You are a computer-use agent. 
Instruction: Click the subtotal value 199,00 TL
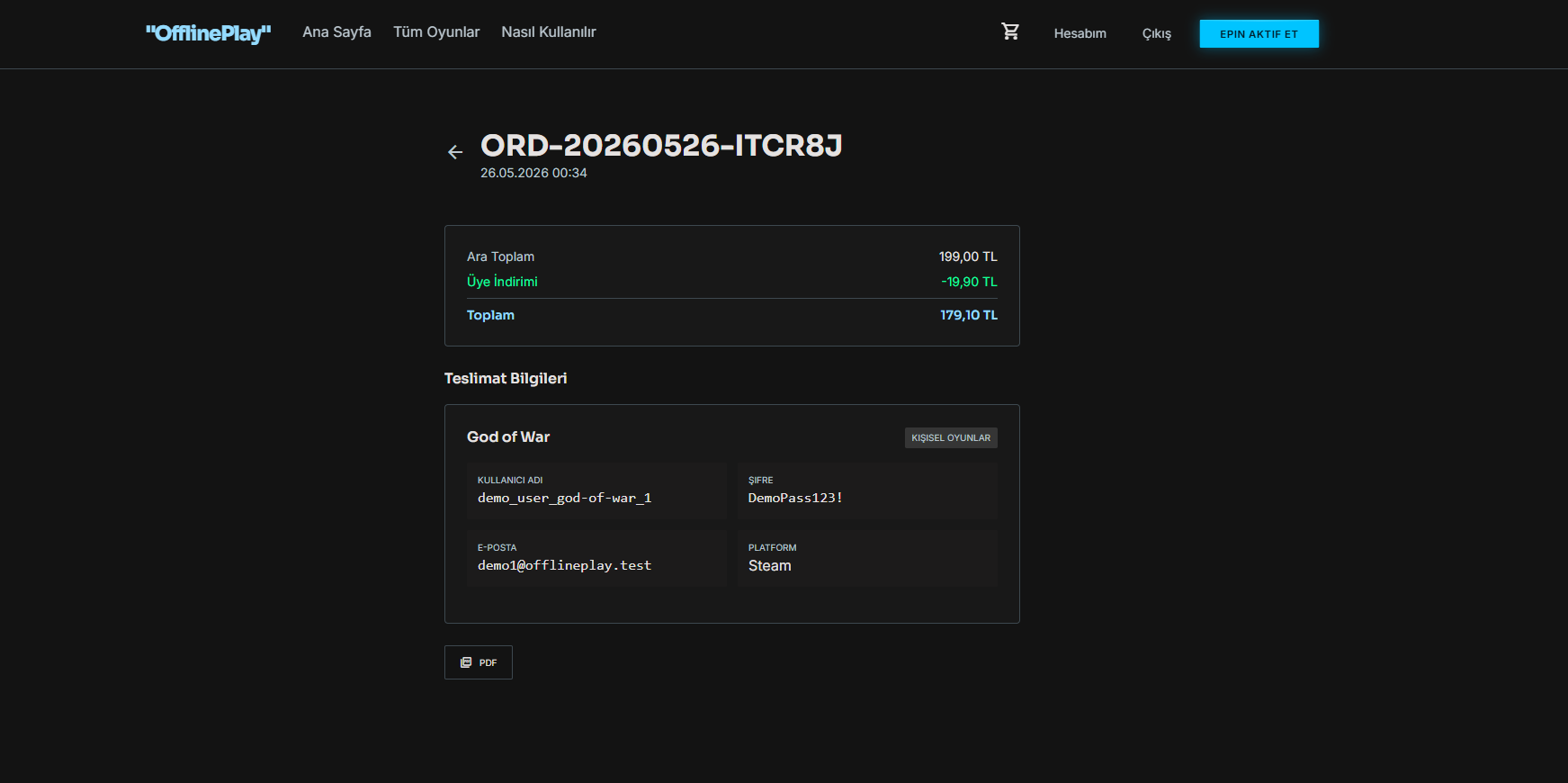968,256
